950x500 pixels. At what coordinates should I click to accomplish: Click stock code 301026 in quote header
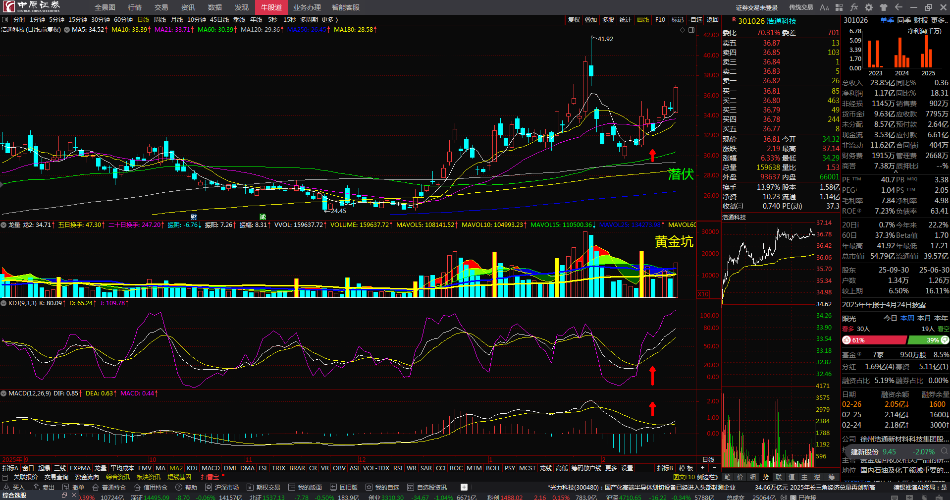(751, 21)
